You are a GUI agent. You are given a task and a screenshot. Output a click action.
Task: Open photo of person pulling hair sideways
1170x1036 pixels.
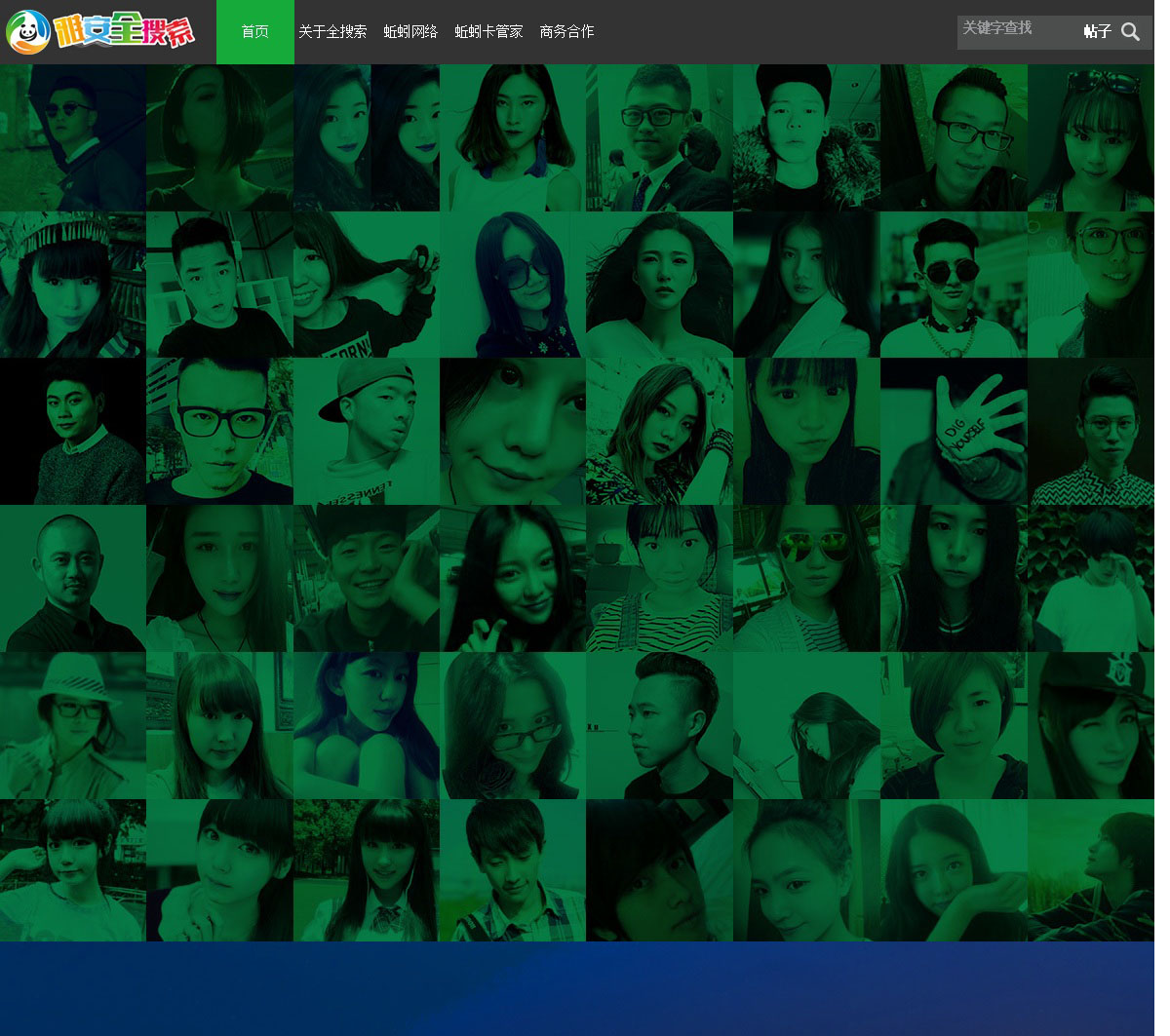367,285
